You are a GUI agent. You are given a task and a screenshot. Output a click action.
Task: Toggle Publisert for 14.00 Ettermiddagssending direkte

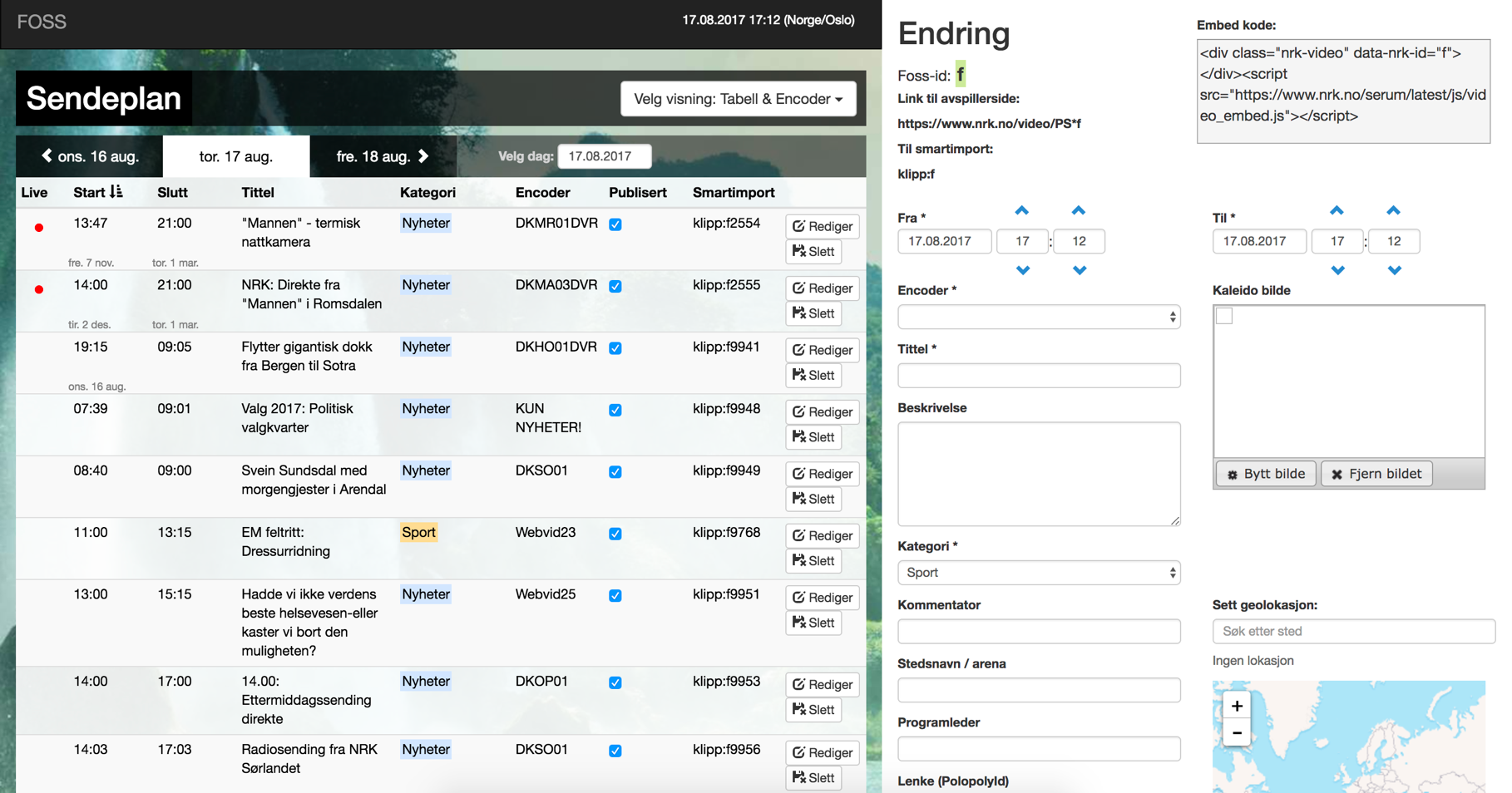point(615,682)
